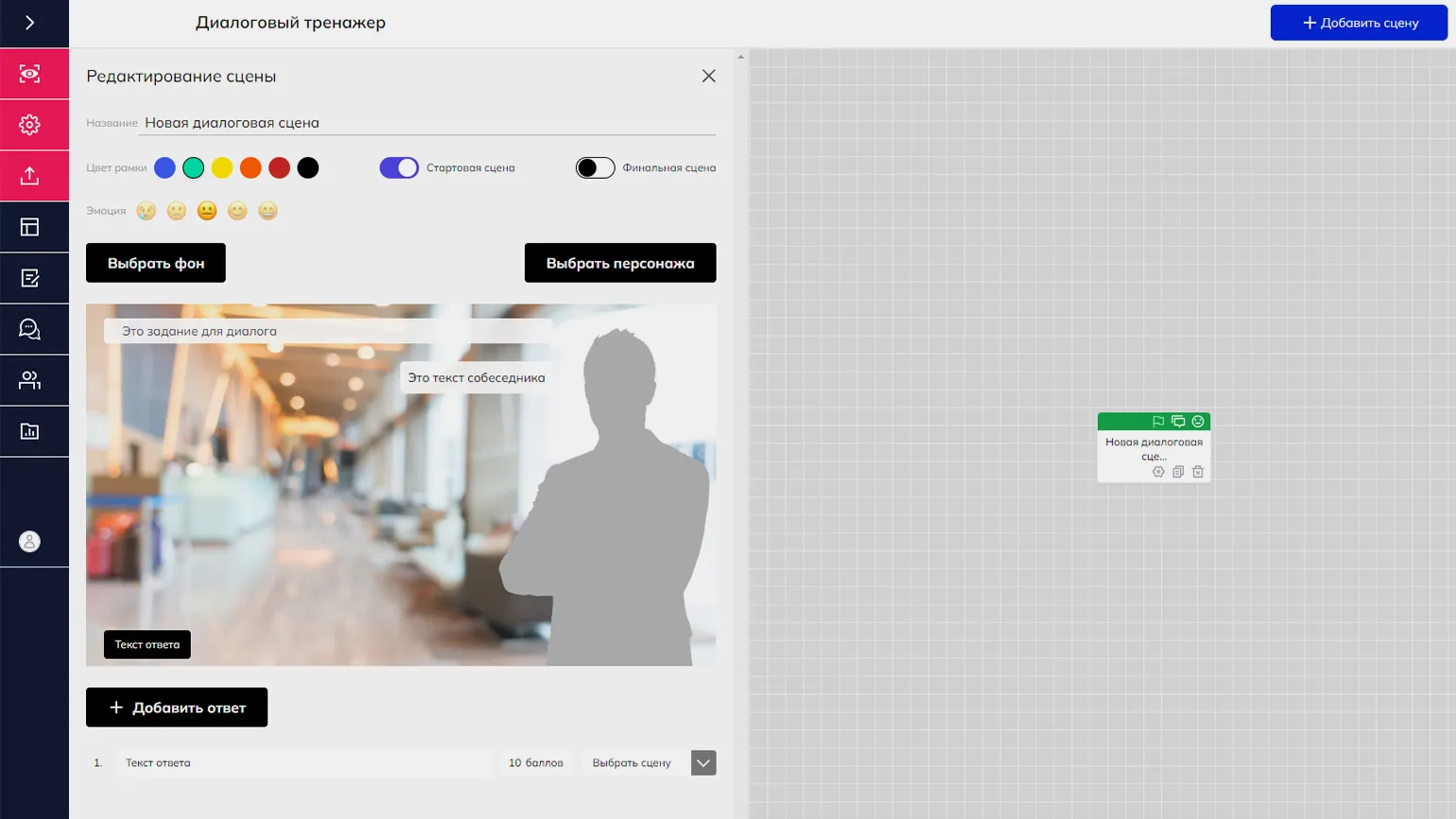Enable the Финальная сцена toggle
The height and width of the screenshot is (819, 1456).
coord(595,167)
